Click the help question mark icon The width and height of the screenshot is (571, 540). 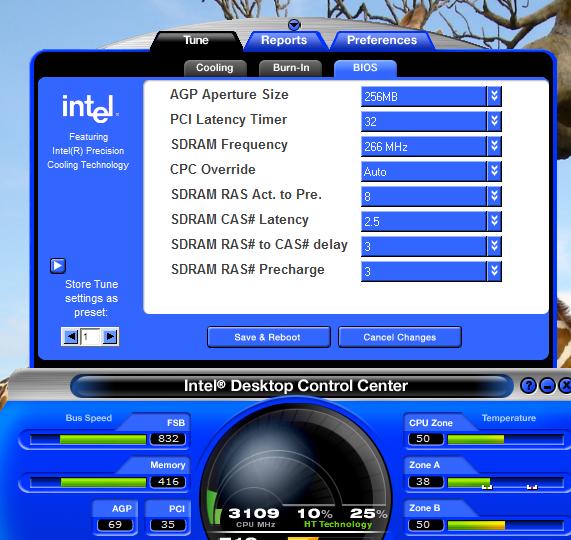pyautogui.click(x=528, y=385)
